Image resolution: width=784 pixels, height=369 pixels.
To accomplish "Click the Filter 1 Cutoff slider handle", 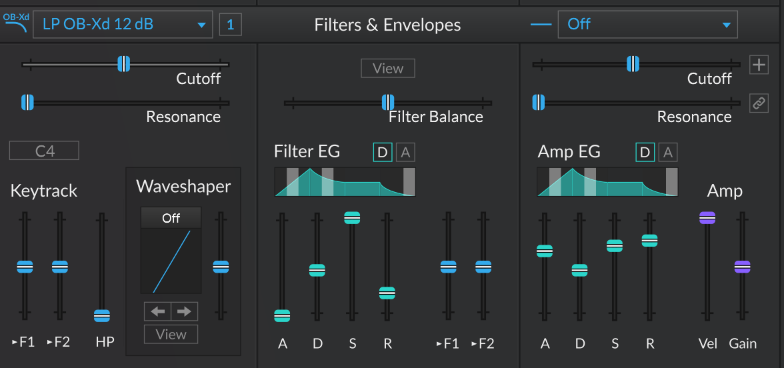I will (x=124, y=64).
